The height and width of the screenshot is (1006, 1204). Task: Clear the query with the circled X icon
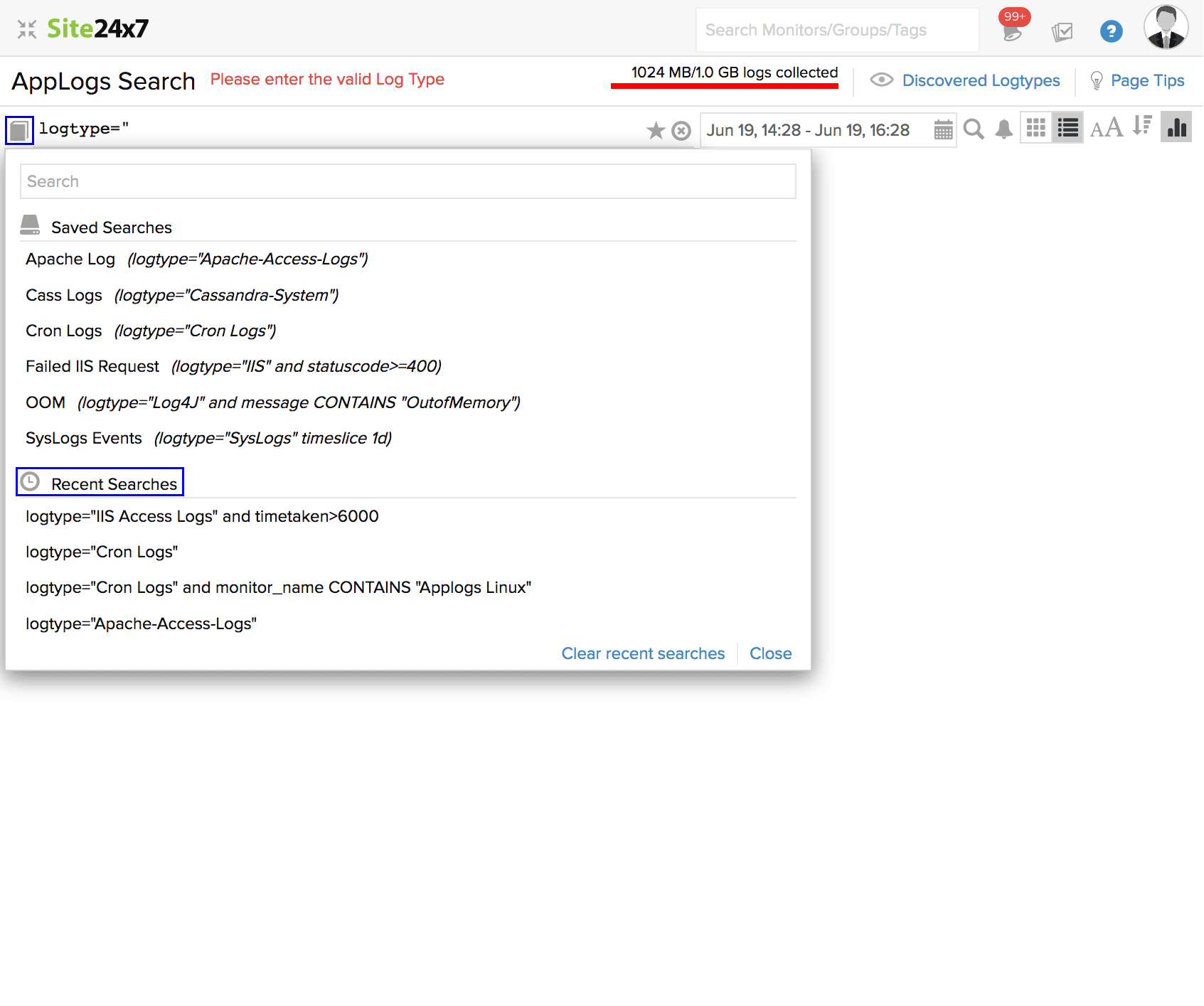click(x=681, y=131)
